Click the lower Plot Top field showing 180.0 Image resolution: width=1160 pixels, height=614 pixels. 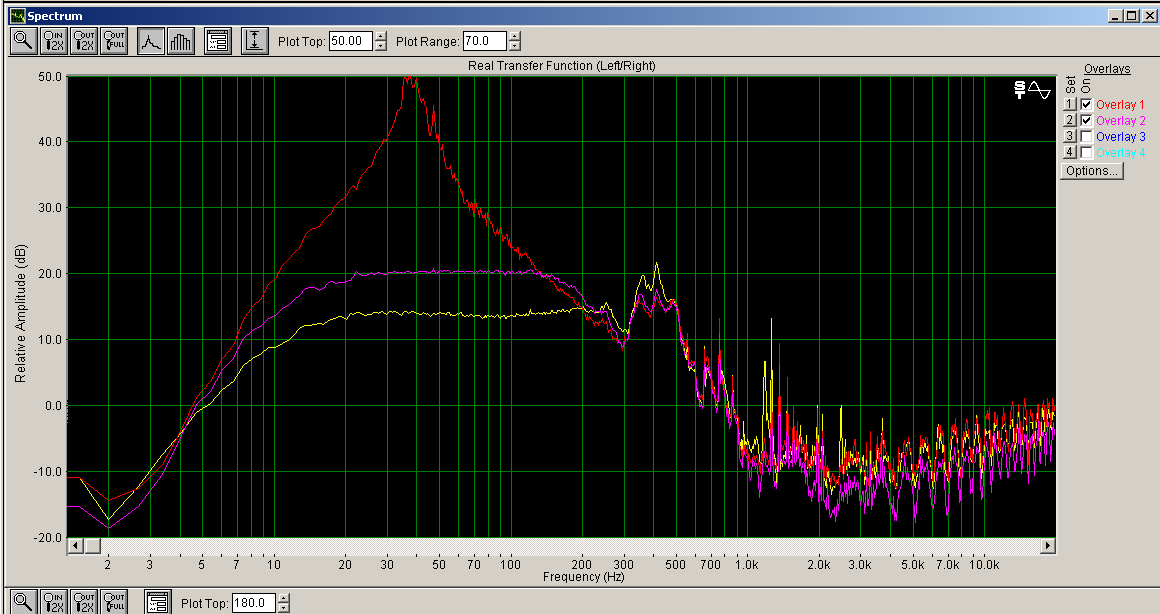[254, 603]
